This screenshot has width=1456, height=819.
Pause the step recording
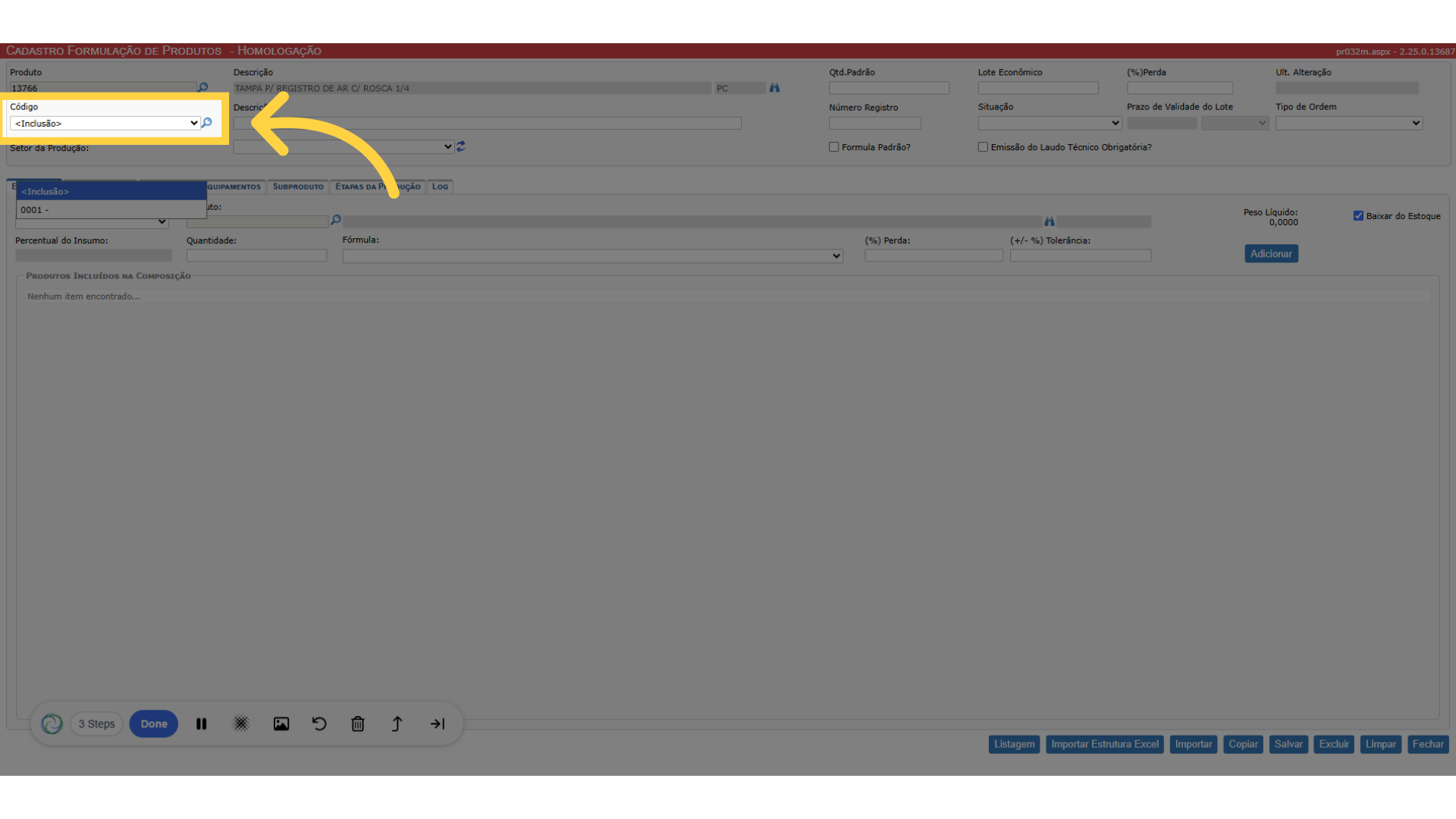[202, 724]
